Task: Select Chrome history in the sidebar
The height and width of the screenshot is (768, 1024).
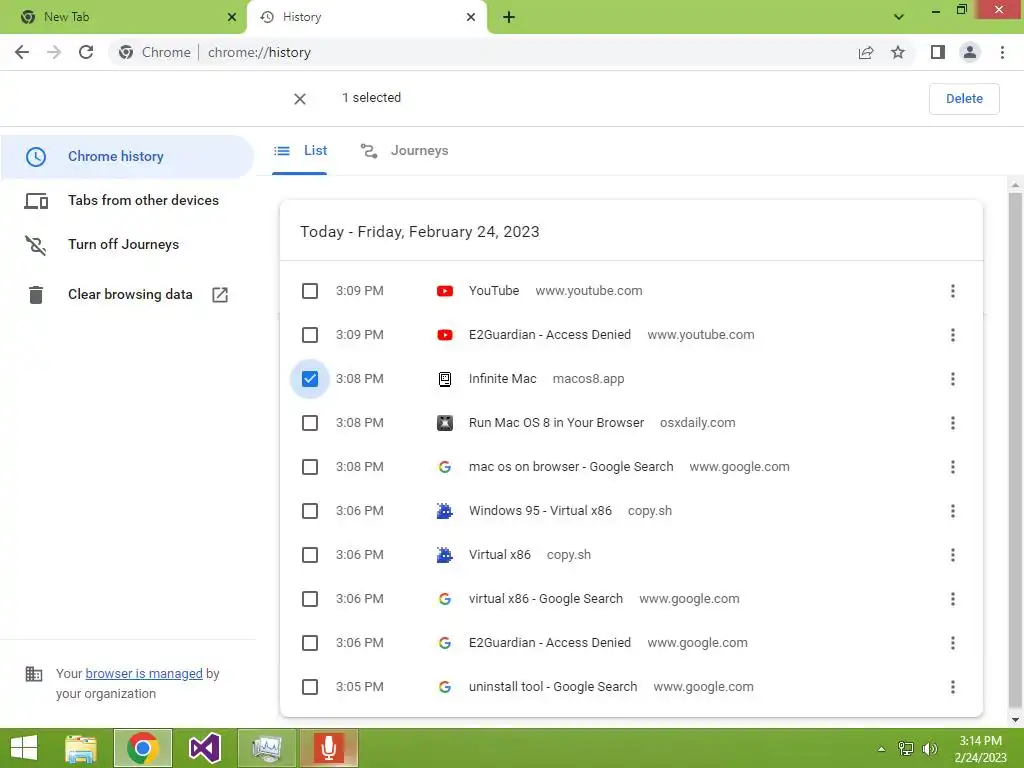Action: [127, 157]
